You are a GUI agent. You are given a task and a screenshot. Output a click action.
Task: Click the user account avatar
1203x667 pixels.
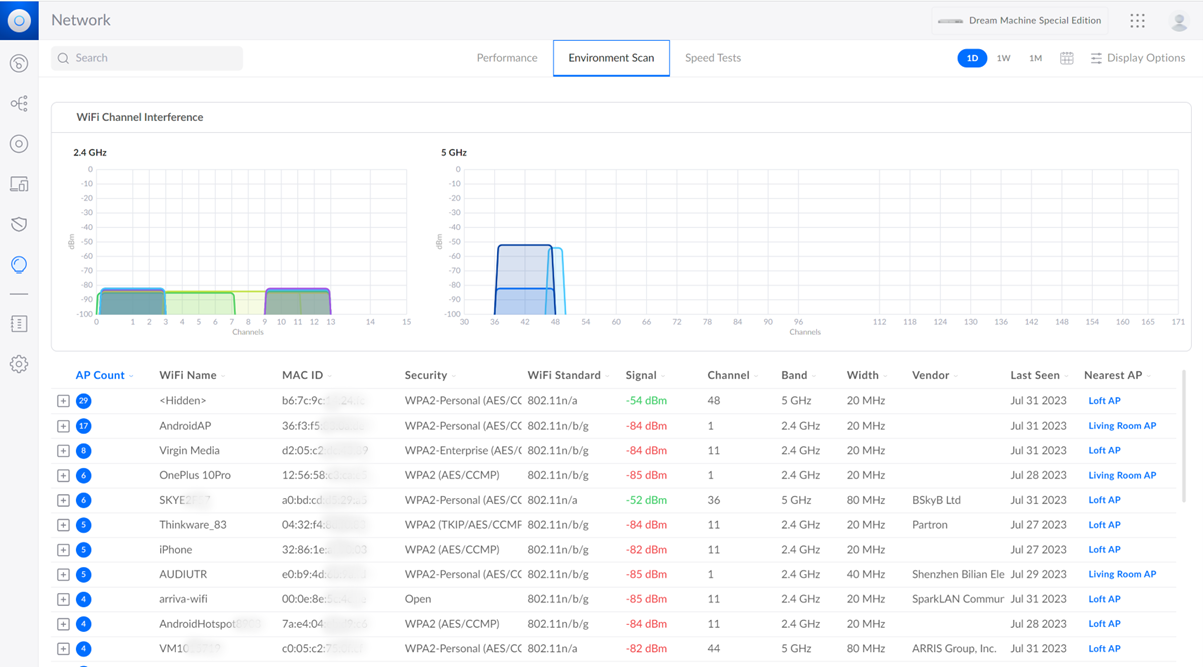coord(1179,21)
